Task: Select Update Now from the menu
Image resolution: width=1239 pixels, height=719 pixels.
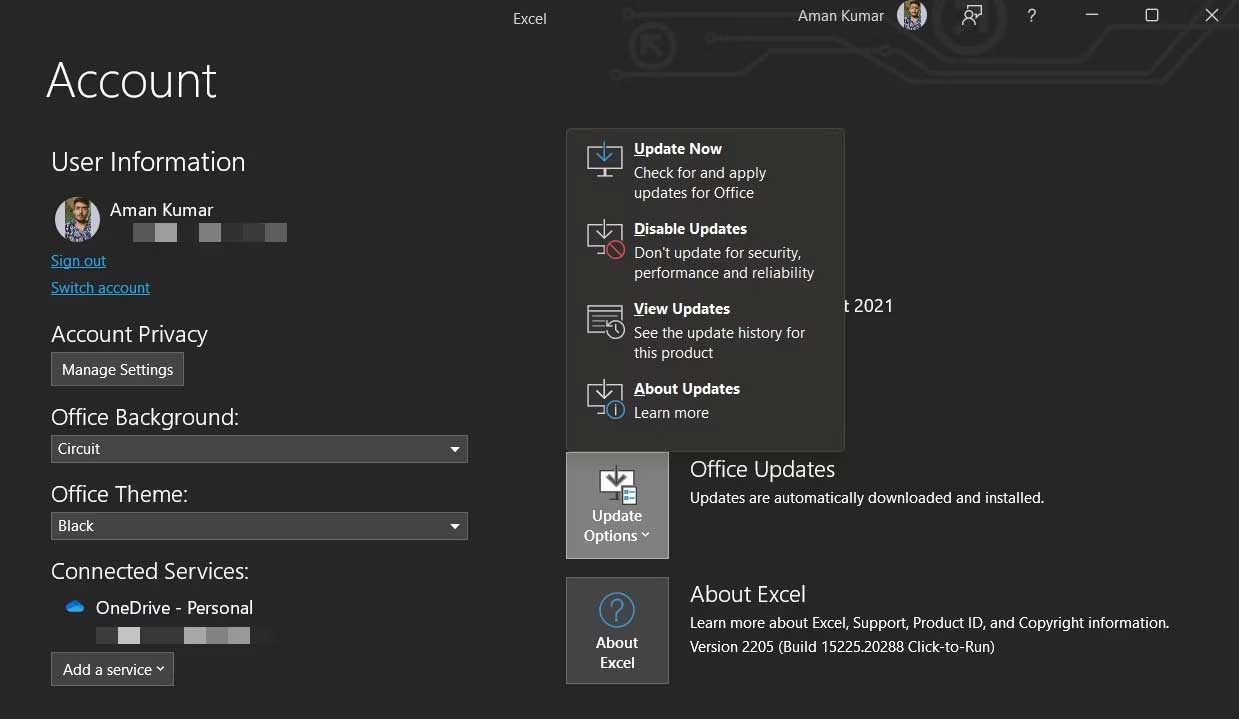Action: [678, 148]
